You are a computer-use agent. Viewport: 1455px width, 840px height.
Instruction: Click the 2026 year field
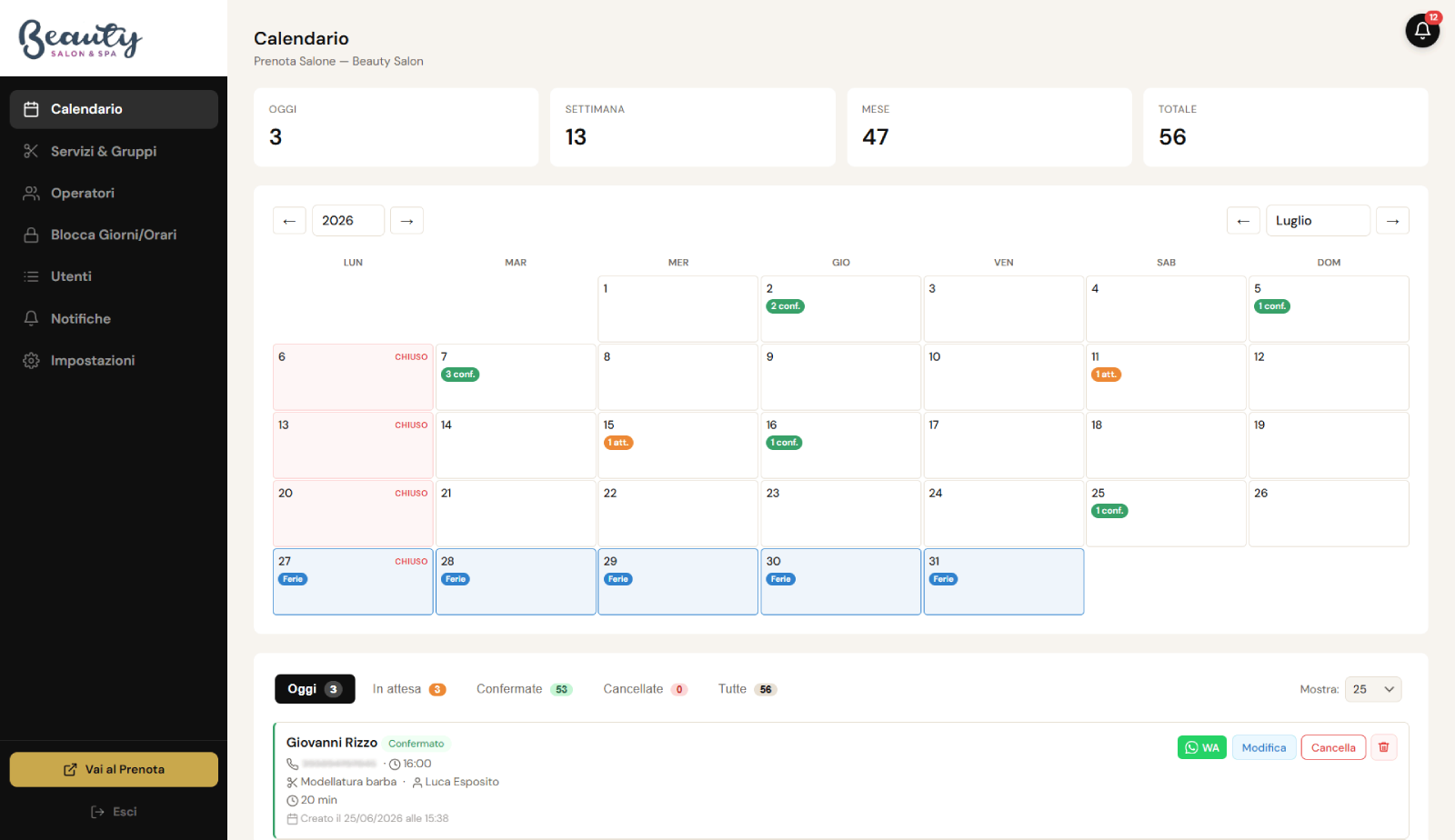pyautogui.click(x=348, y=221)
